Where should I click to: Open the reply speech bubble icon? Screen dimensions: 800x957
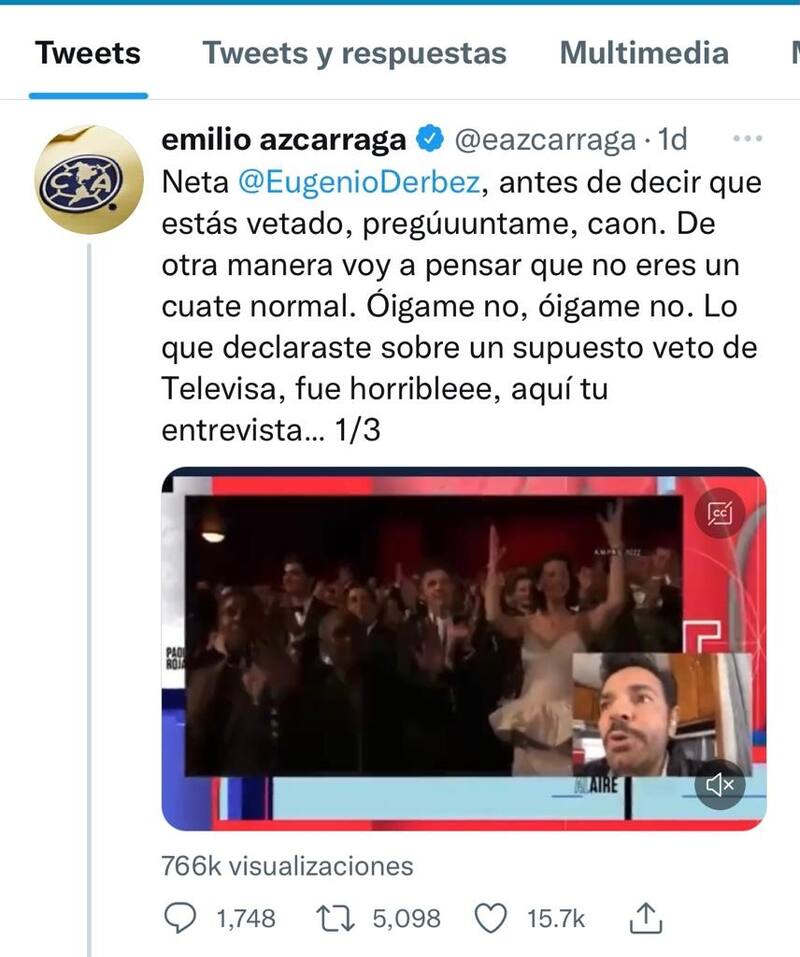click(181, 918)
